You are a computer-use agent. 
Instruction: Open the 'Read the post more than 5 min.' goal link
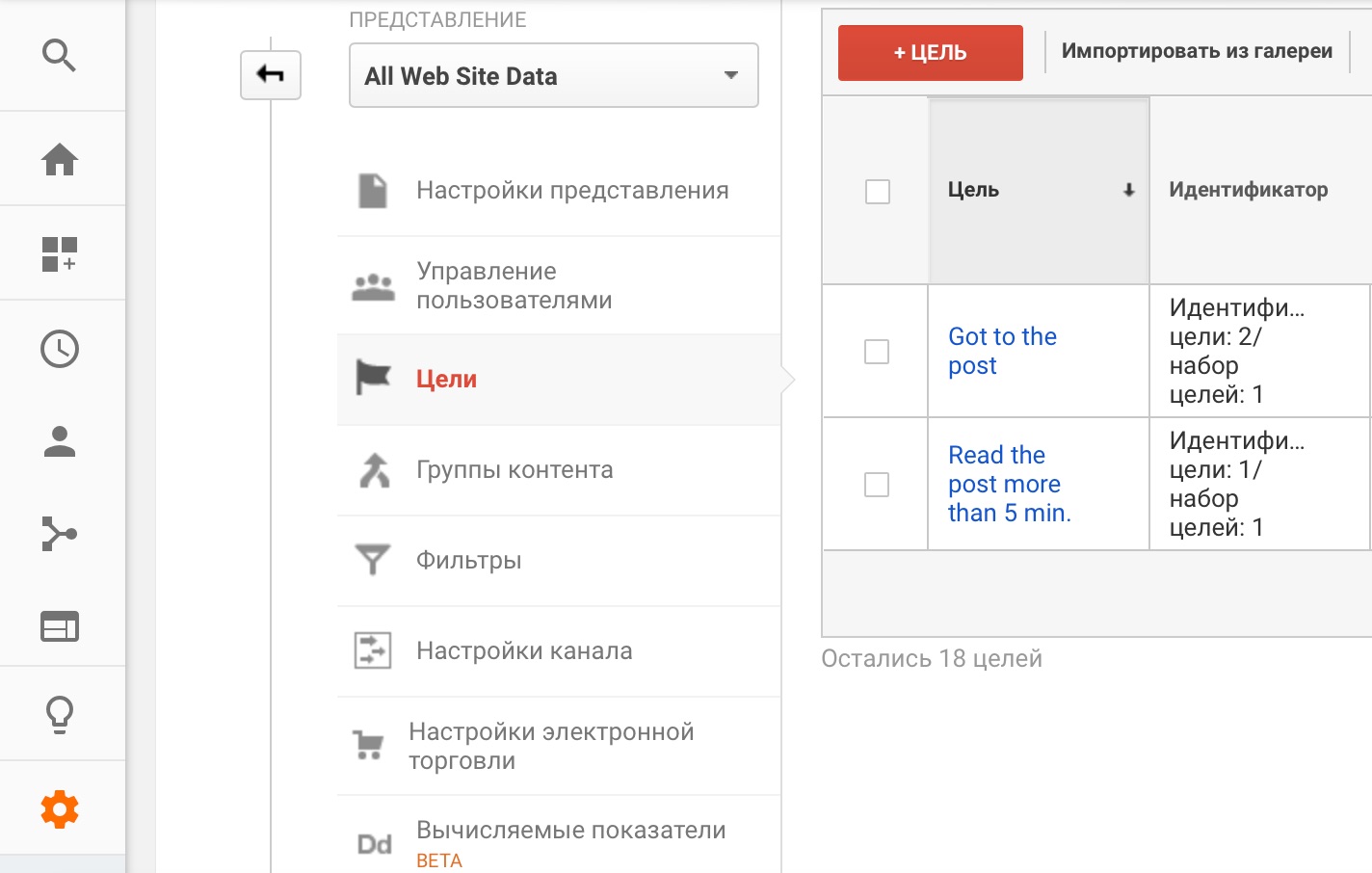pyautogui.click(x=1008, y=484)
